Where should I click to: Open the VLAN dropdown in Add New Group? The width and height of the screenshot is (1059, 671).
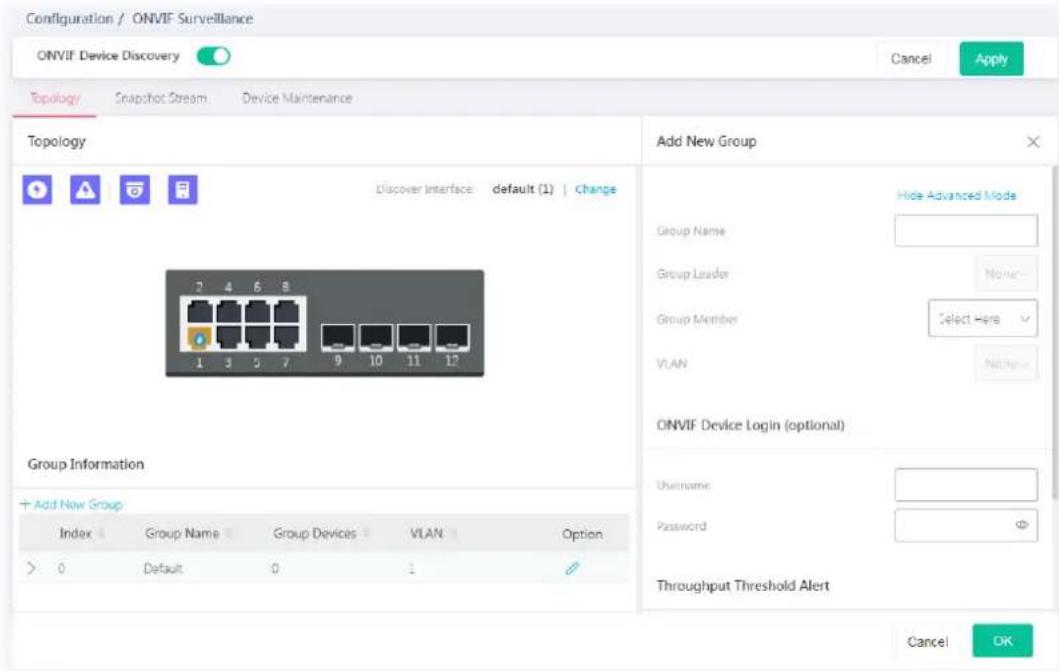[1006, 364]
